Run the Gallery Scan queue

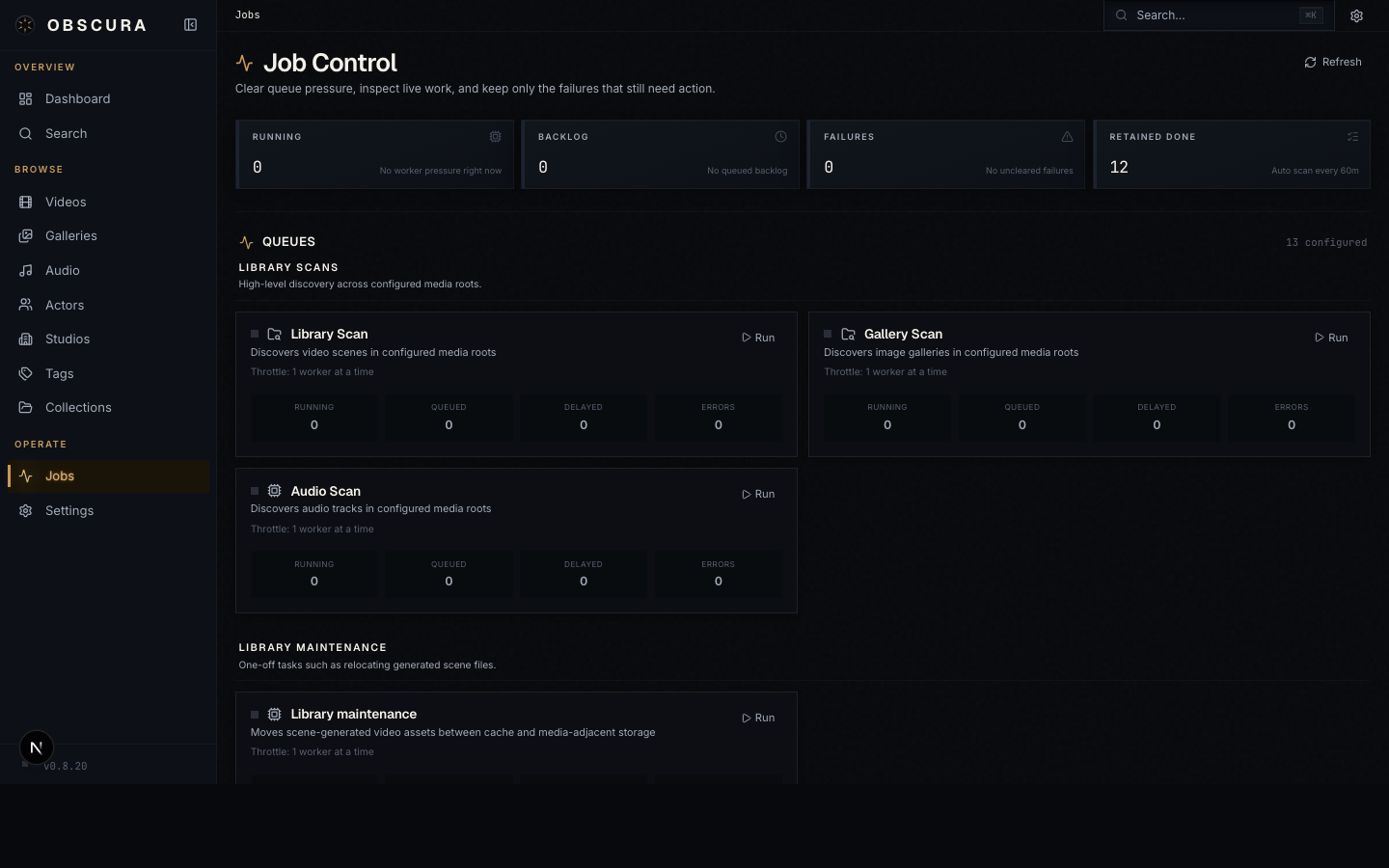1331,338
